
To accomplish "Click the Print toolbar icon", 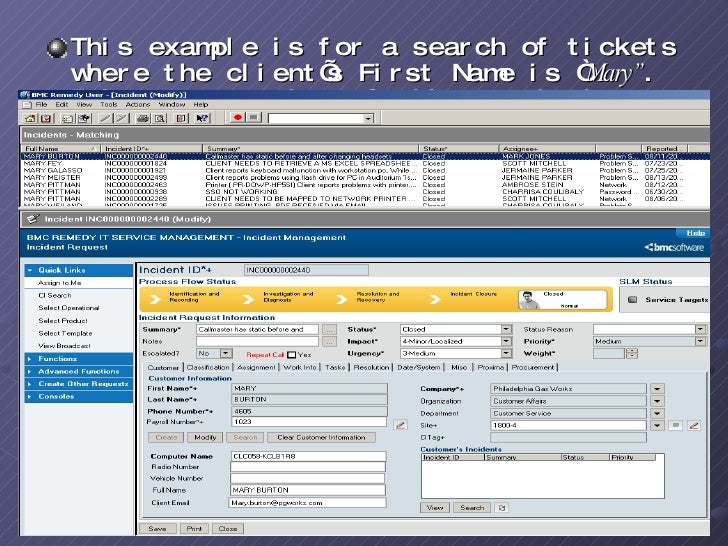I will (143, 118).
